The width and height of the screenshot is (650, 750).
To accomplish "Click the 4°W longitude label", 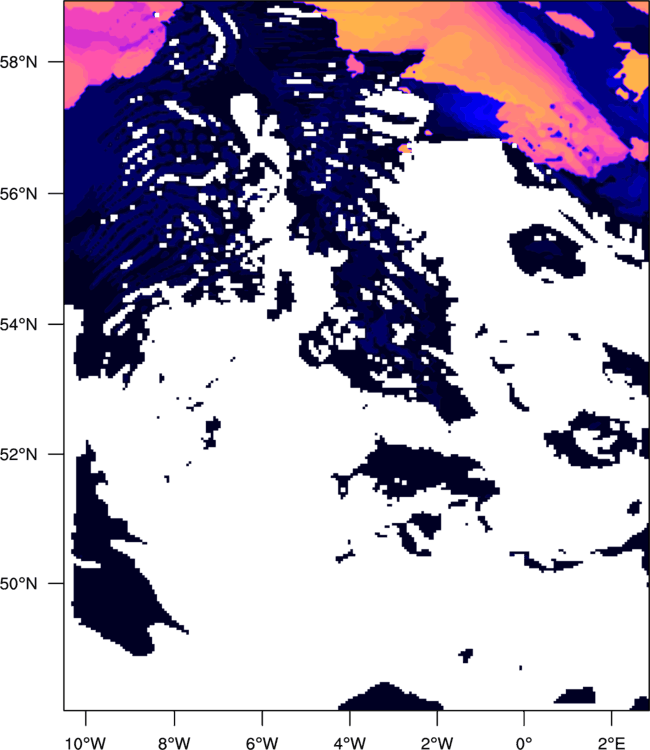I will [x=350, y=743].
